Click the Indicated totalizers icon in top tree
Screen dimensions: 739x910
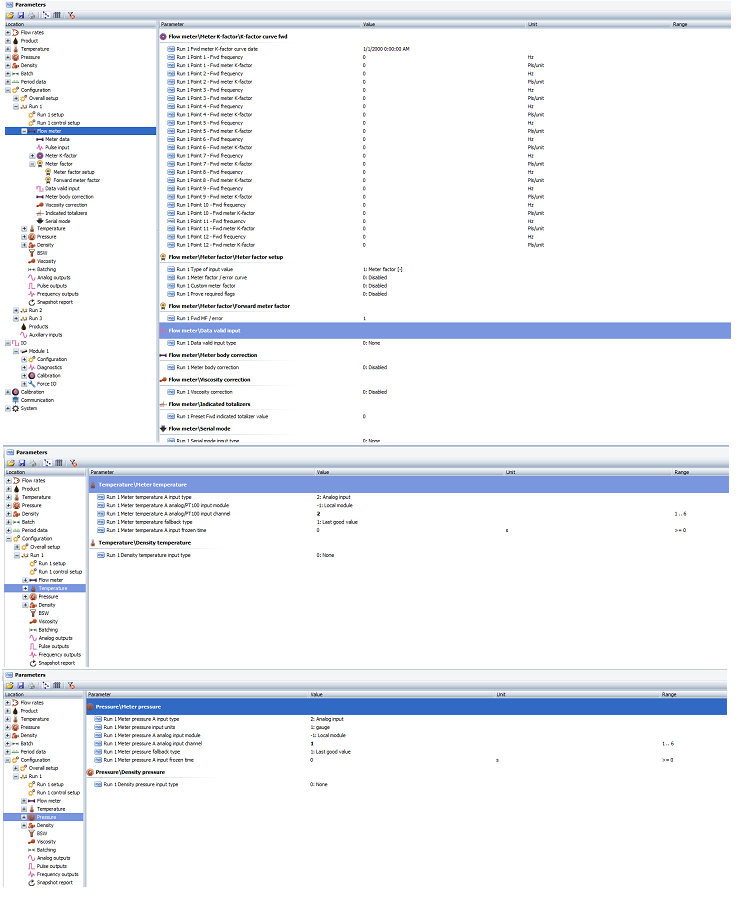pos(39,213)
